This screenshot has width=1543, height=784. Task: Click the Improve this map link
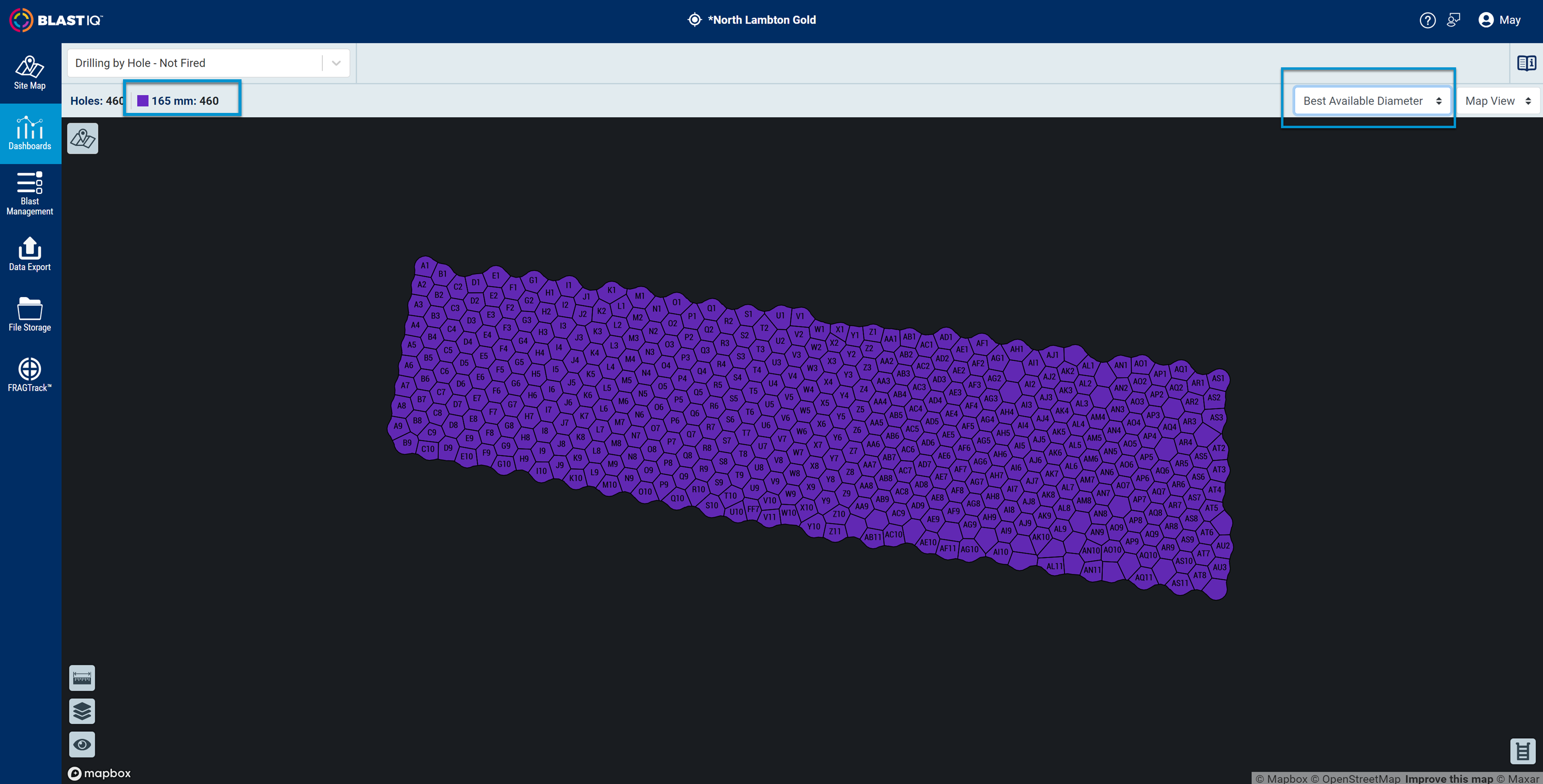(x=1449, y=778)
